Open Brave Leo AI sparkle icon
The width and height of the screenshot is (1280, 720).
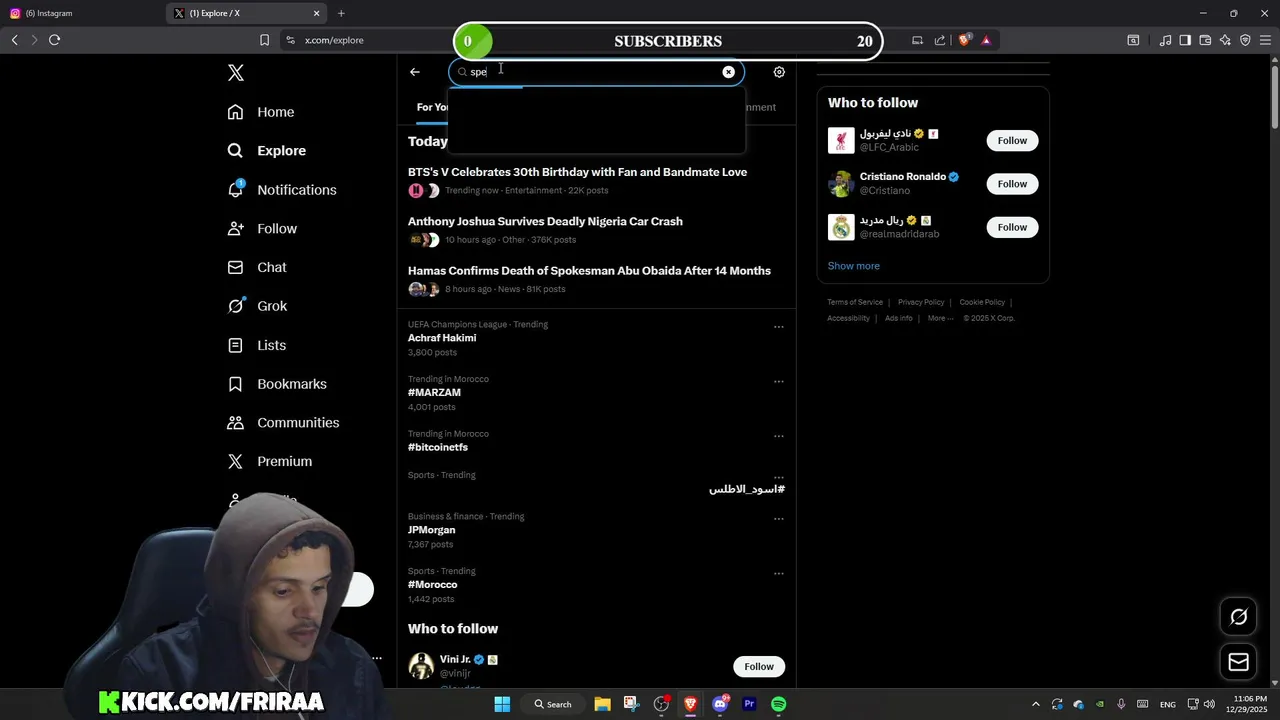[1225, 40]
